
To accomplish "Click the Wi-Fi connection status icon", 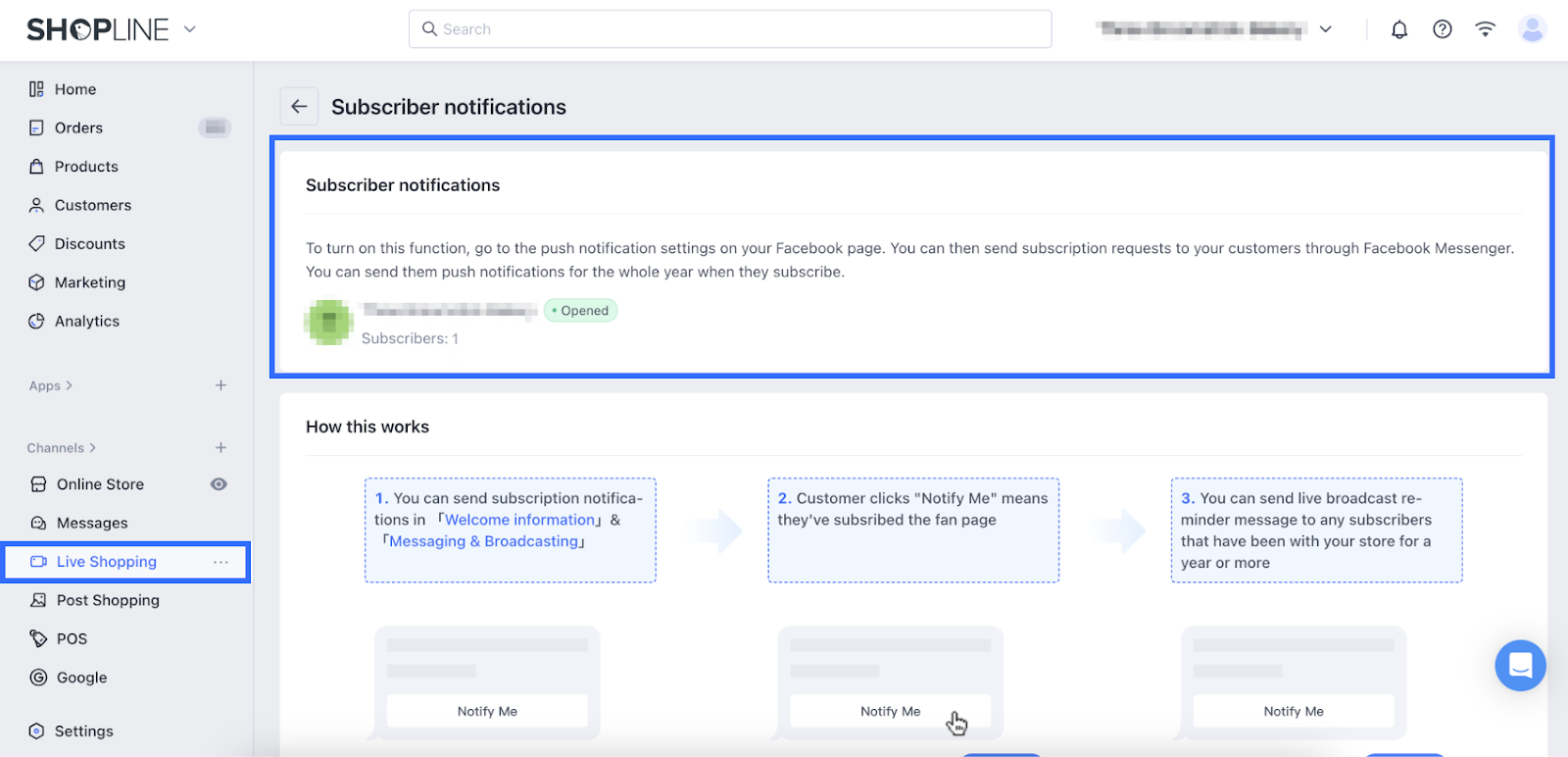I will pos(1486,29).
